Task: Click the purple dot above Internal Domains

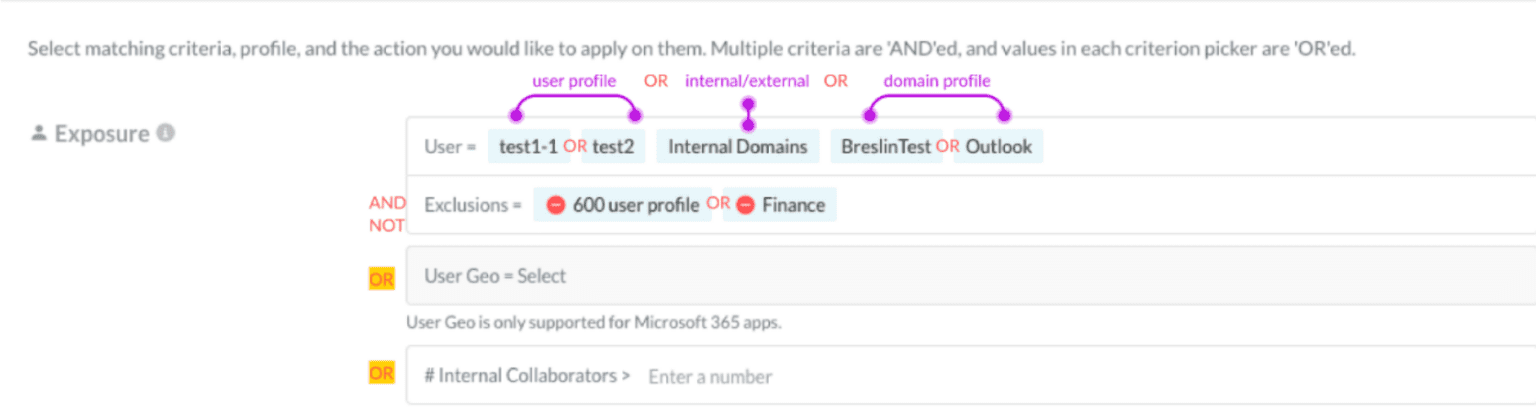Action: point(747,104)
